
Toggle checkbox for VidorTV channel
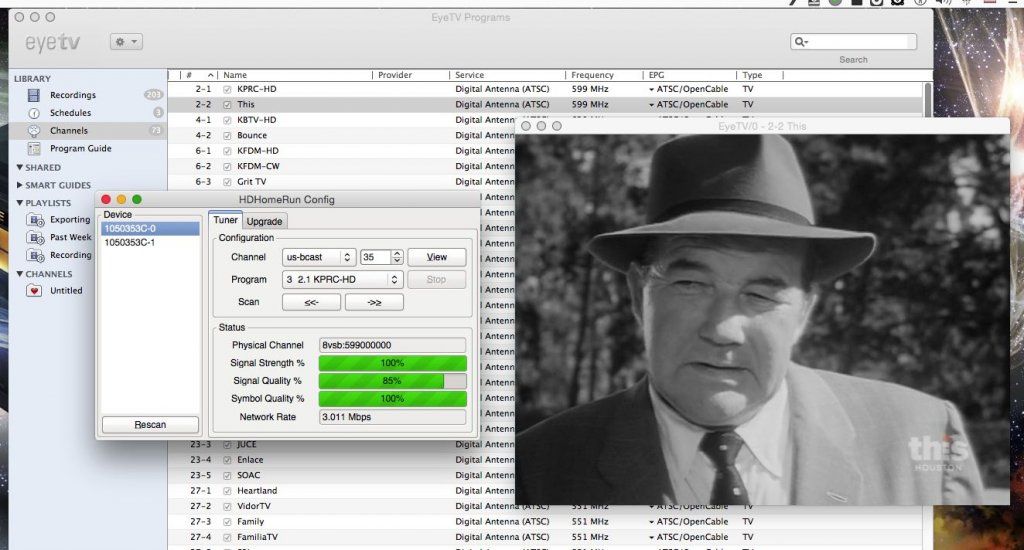(x=227, y=507)
